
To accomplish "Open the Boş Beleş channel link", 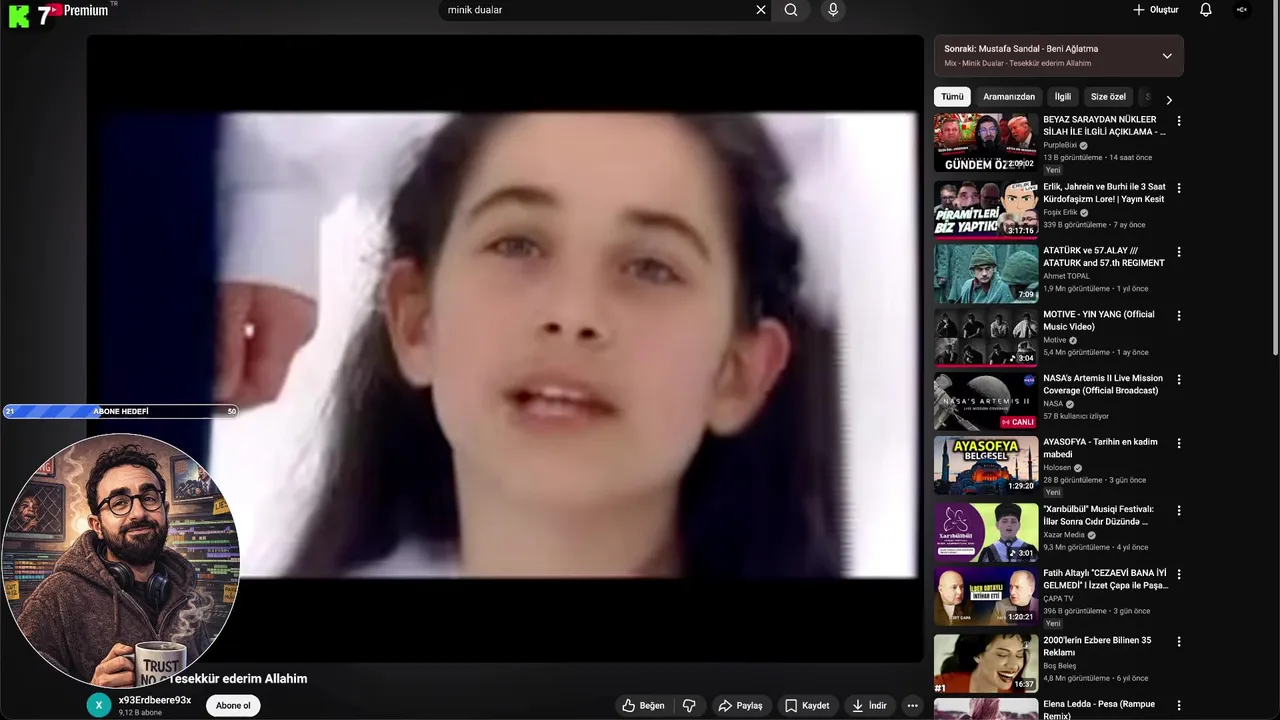I will coord(1060,666).
